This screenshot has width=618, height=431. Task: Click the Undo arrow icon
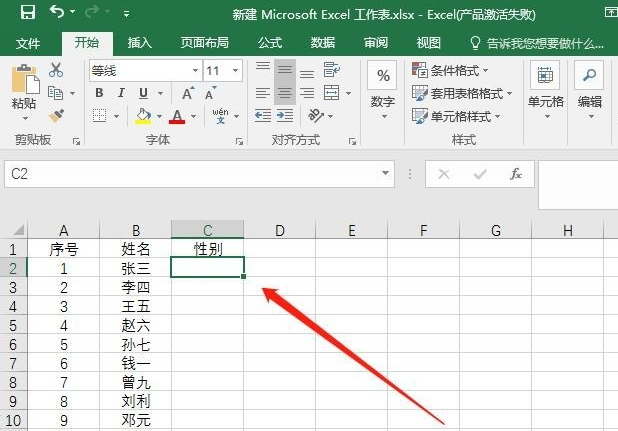point(57,12)
